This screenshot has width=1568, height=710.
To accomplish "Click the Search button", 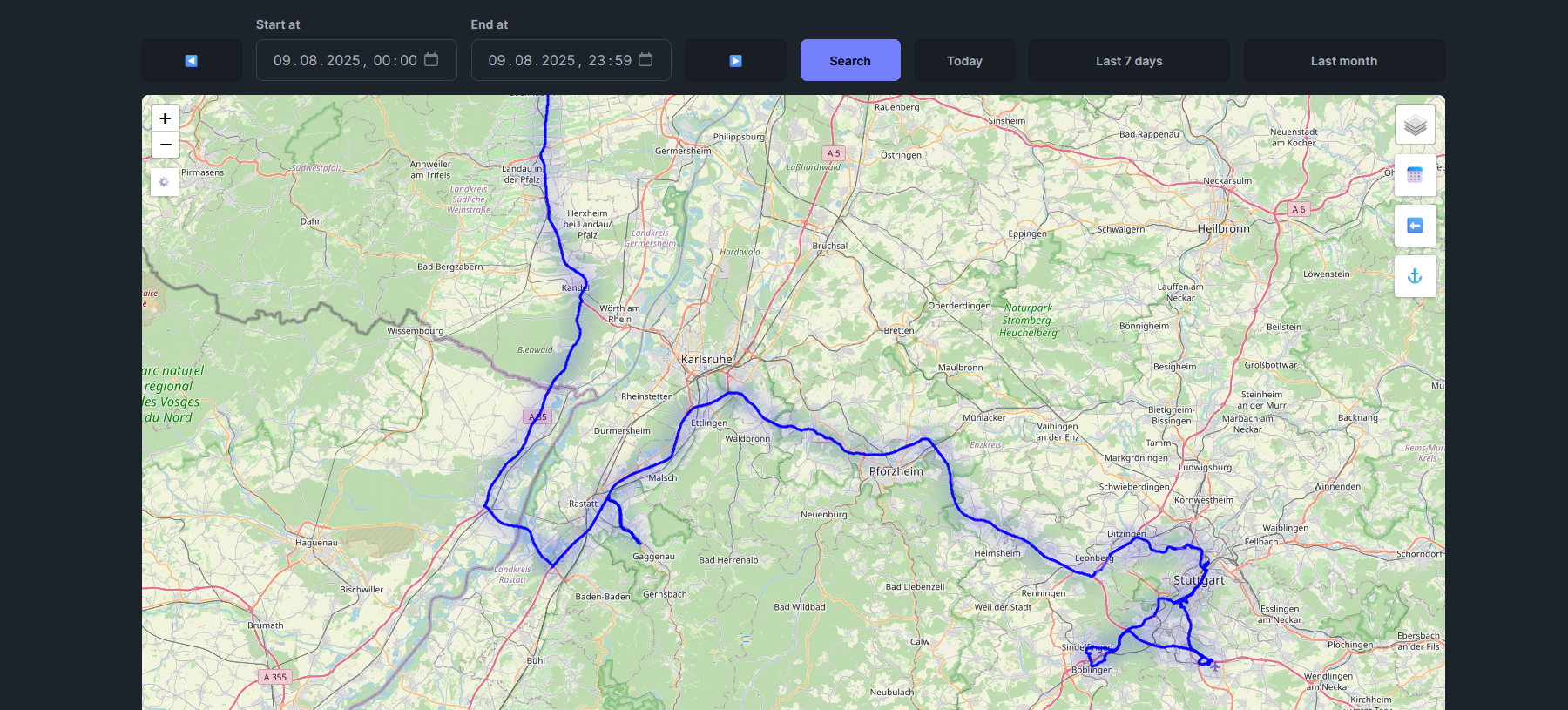I will [850, 60].
